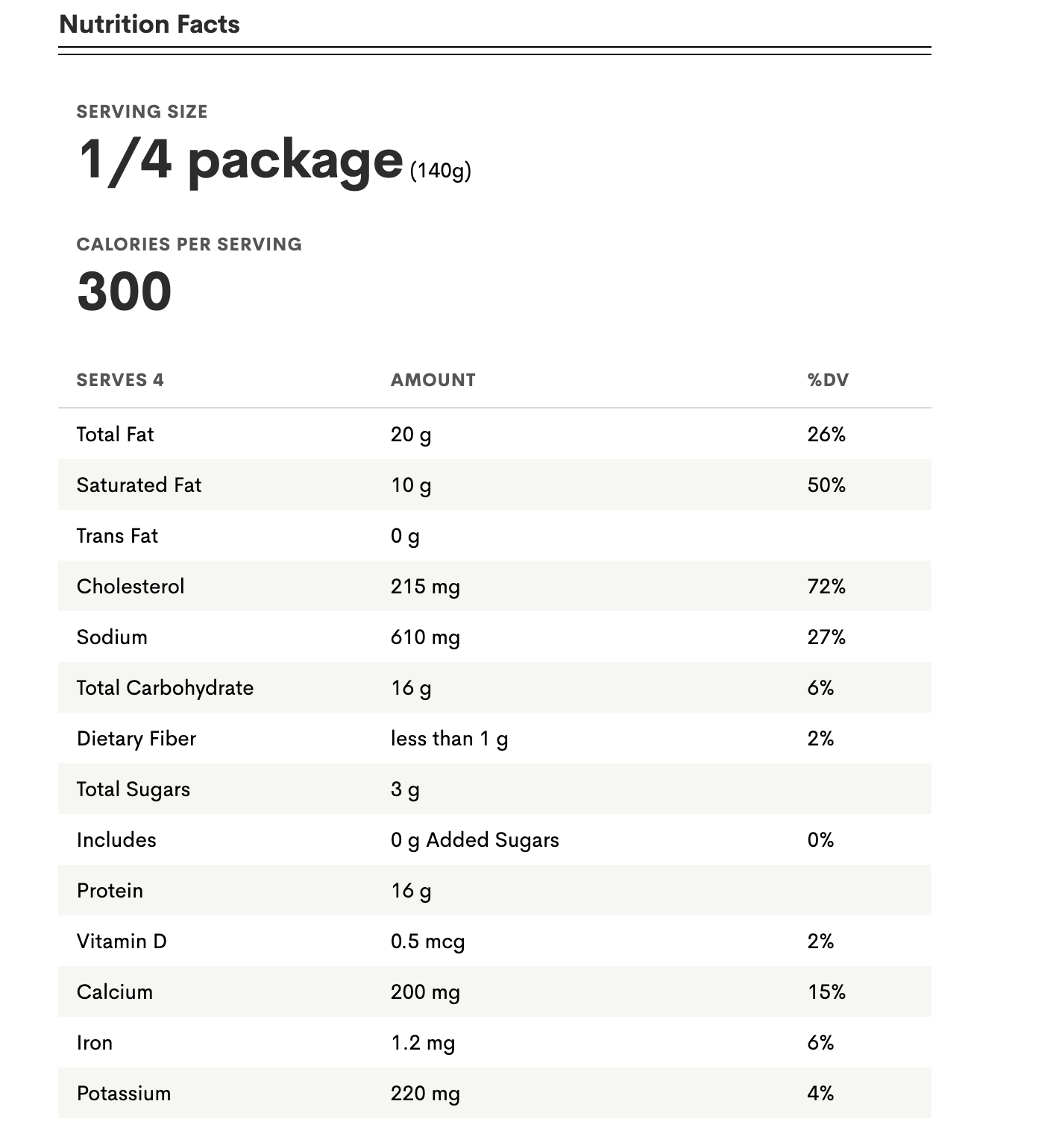Image resolution: width=1062 pixels, height=1148 pixels.
Task: Click the Cholesterol 215 mg amount
Action: point(425,587)
